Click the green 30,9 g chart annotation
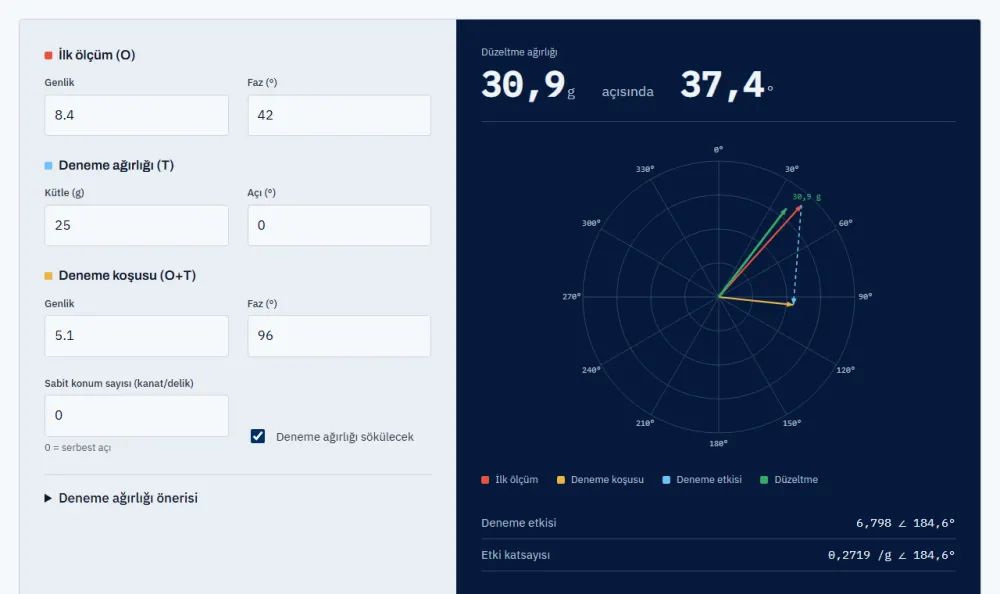The image size is (1000, 594). point(807,197)
